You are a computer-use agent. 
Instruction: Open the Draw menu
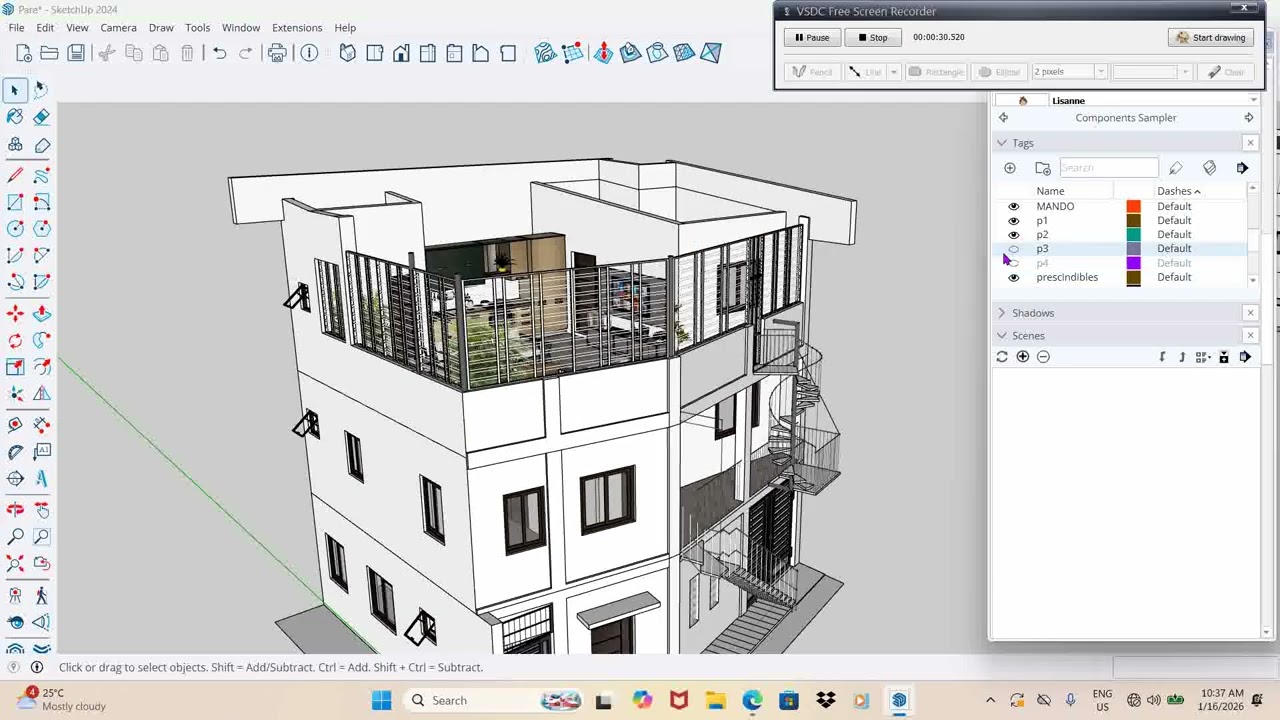pyautogui.click(x=161, y=28)
